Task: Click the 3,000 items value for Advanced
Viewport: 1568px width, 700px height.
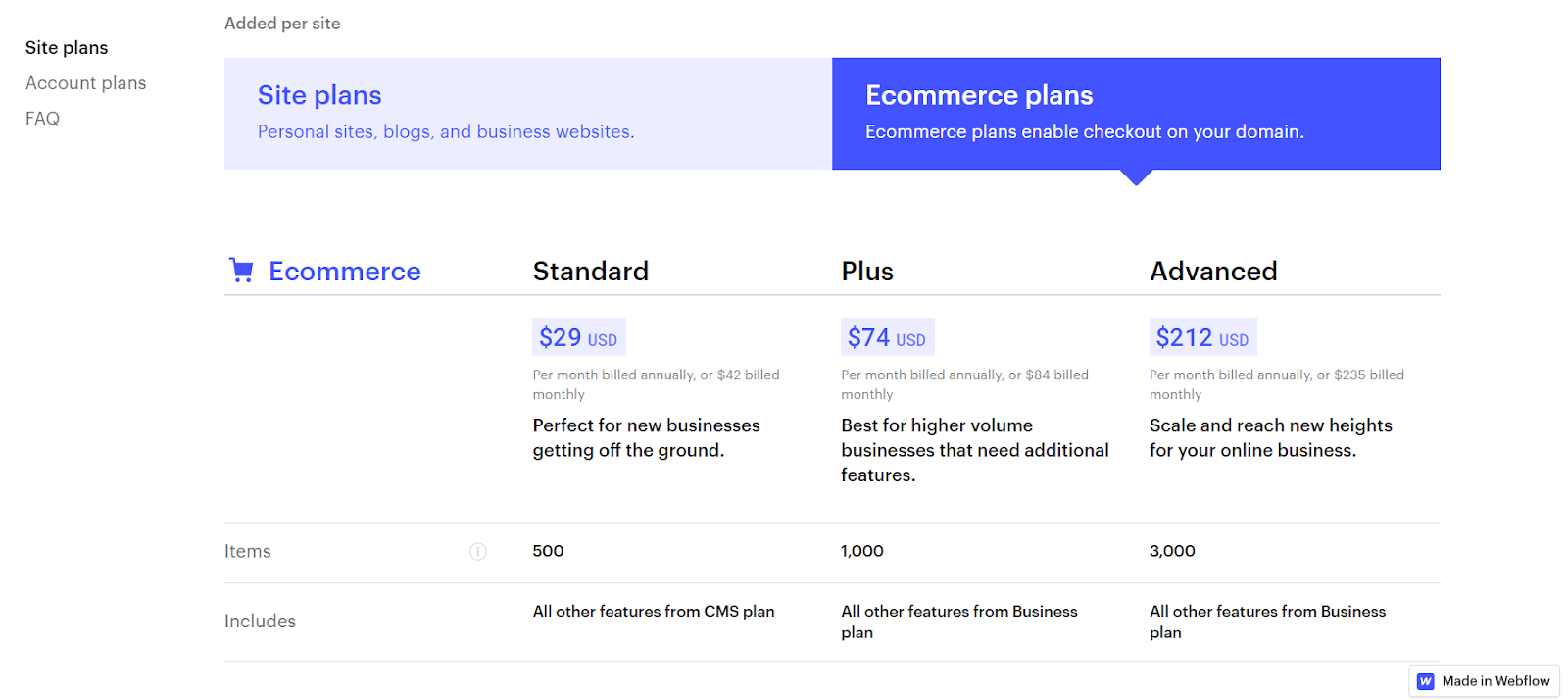Action: [1172, 551]
